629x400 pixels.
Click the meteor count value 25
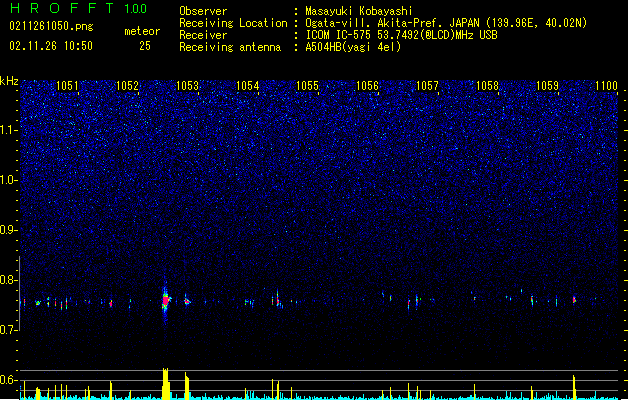tap(145, 46)
